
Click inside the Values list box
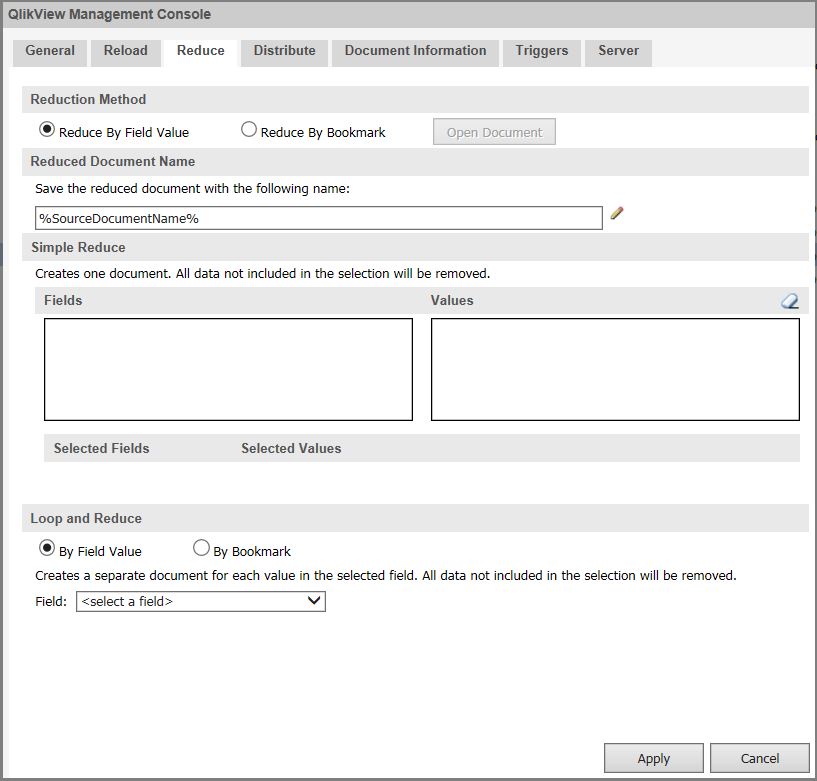(615, 369)
